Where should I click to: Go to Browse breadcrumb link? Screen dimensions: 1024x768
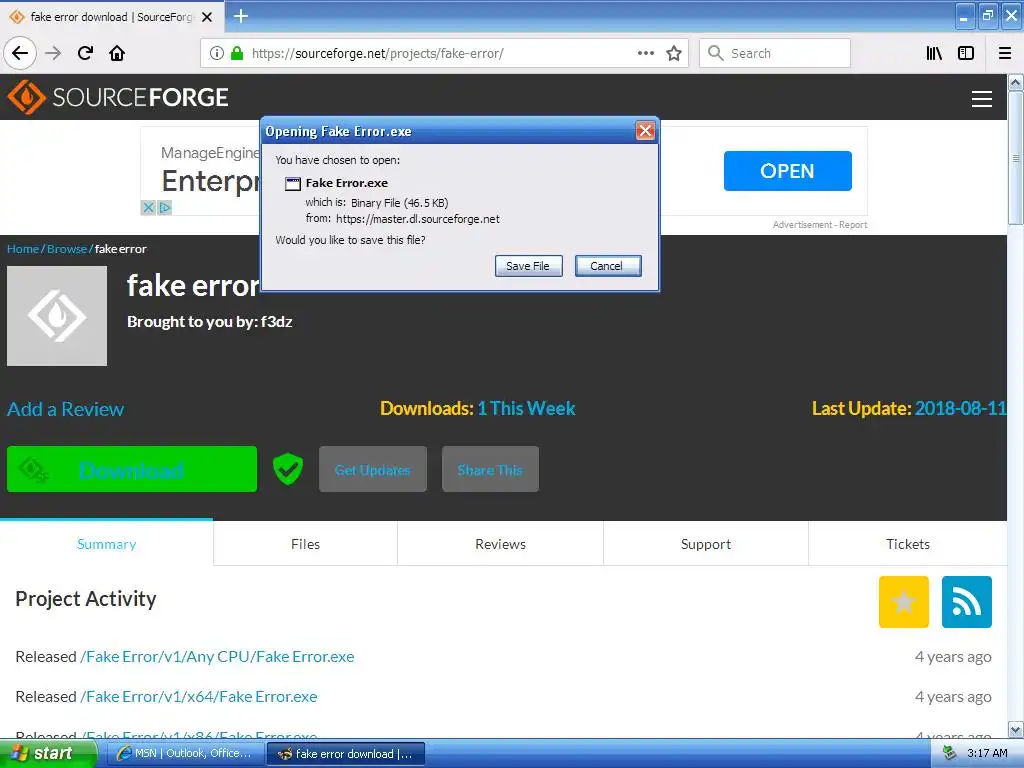pos(67,249)
